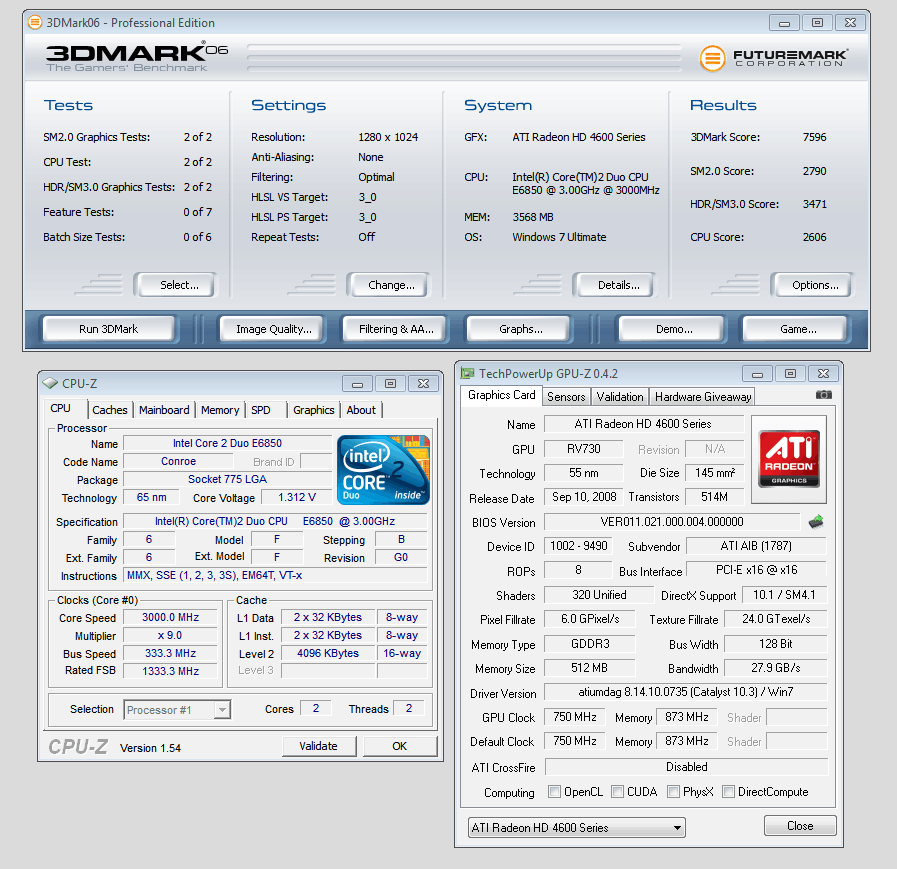Click the Shaders 320 Unified field
Screen dimensions: 897x869
tap(598, 595)
